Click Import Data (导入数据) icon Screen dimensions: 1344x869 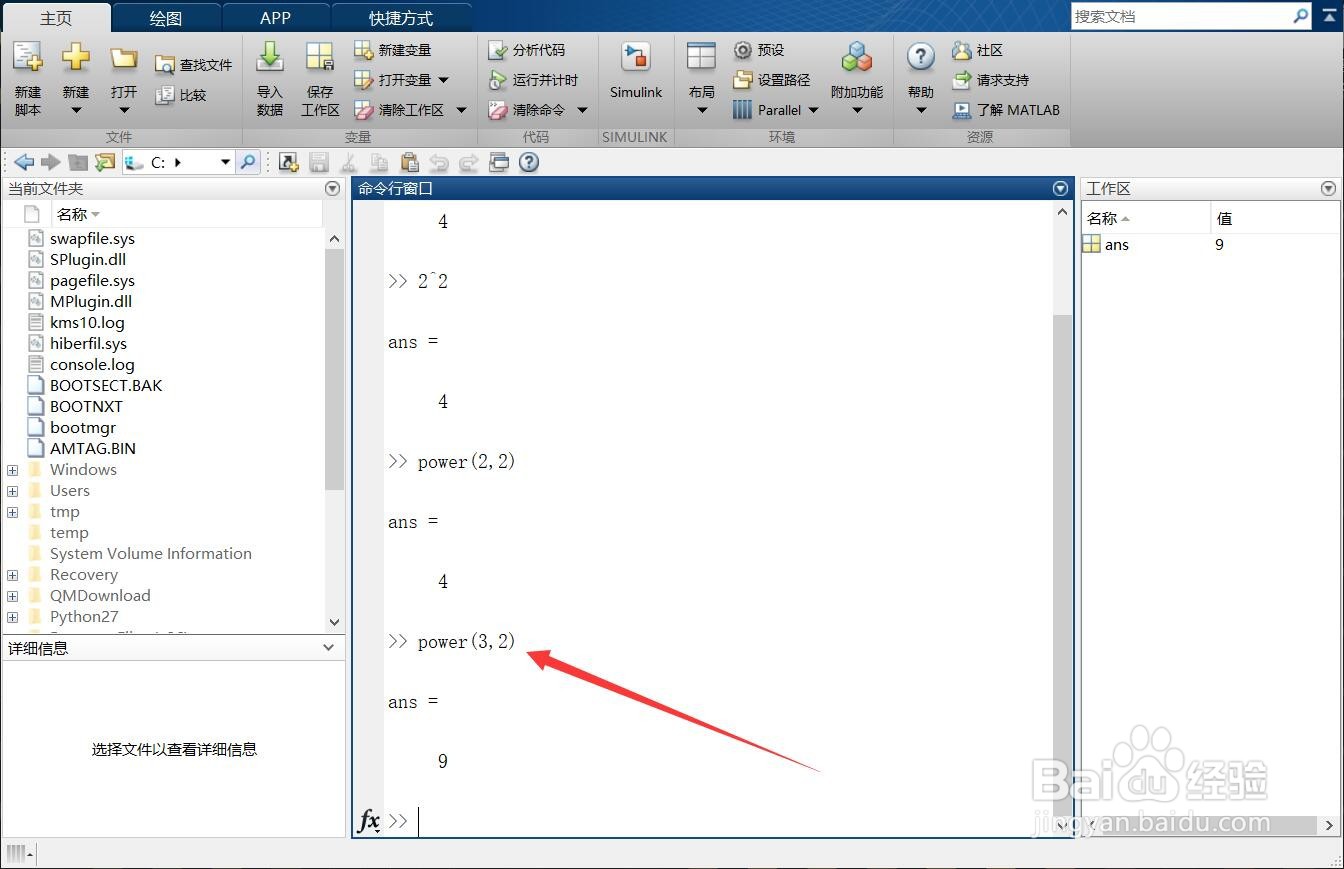(270, 58)
